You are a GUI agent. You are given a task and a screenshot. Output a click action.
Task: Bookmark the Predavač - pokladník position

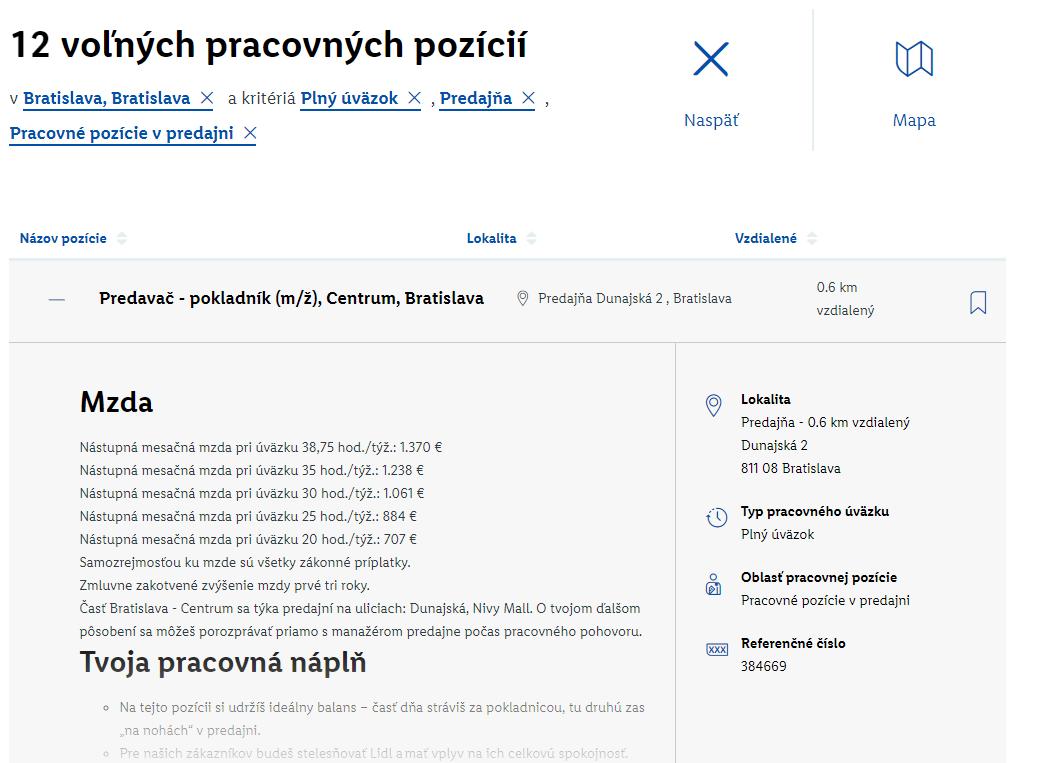click(x=977, y=302)
